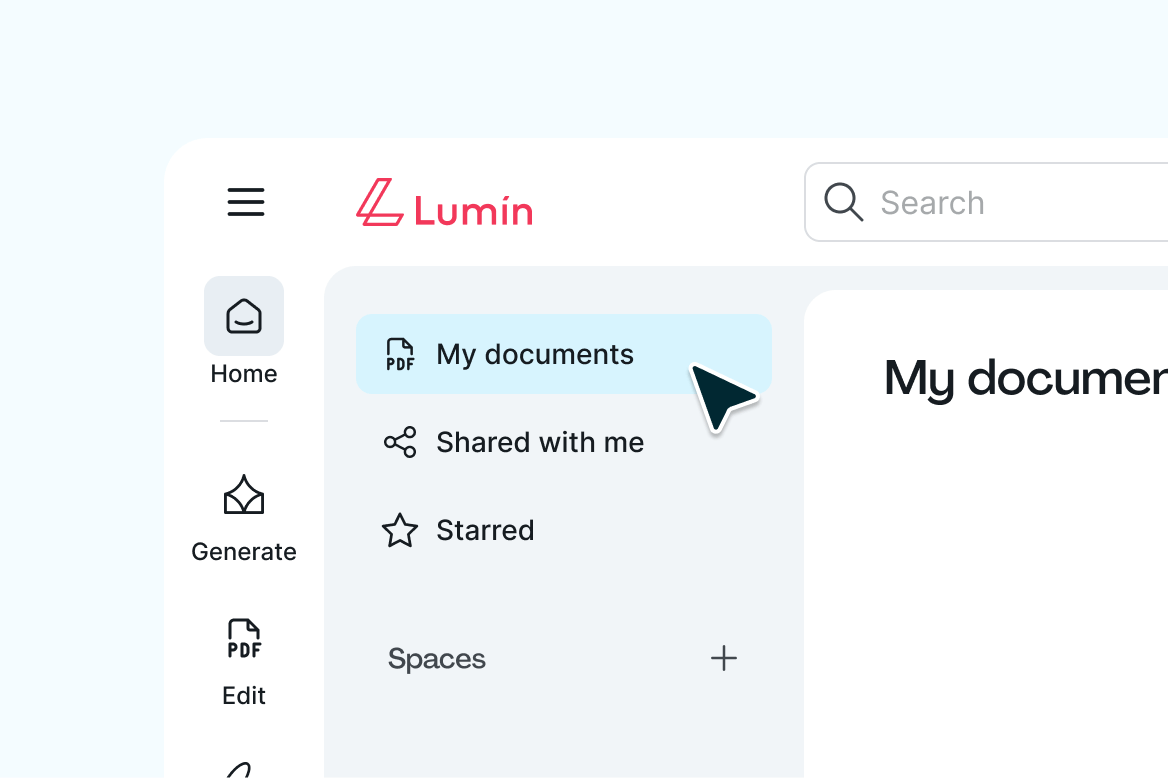This screenshot has width=1168, height=778.
Task: Open the Shared with me section
Action: [x=539, y=442]
